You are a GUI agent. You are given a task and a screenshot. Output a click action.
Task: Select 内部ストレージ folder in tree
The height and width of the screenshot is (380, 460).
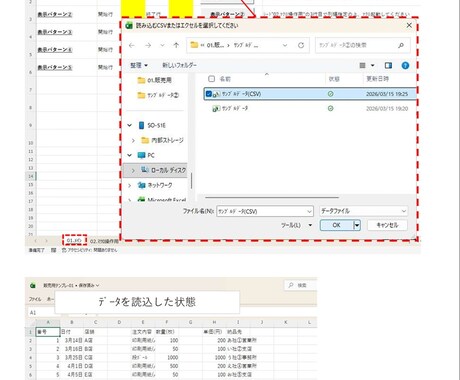click(x=162, y=140)
